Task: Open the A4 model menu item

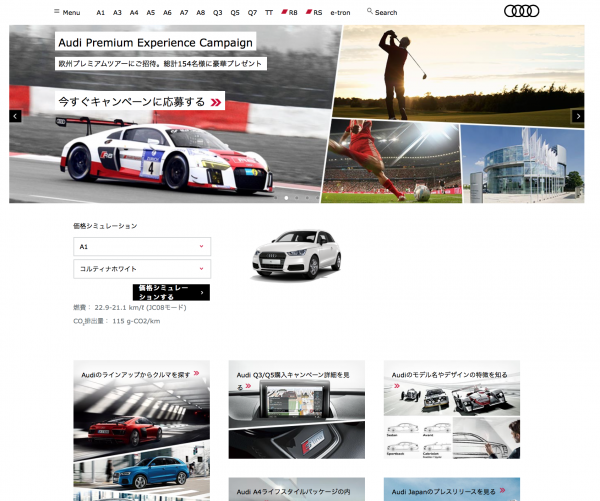Action: pos(134,13)
